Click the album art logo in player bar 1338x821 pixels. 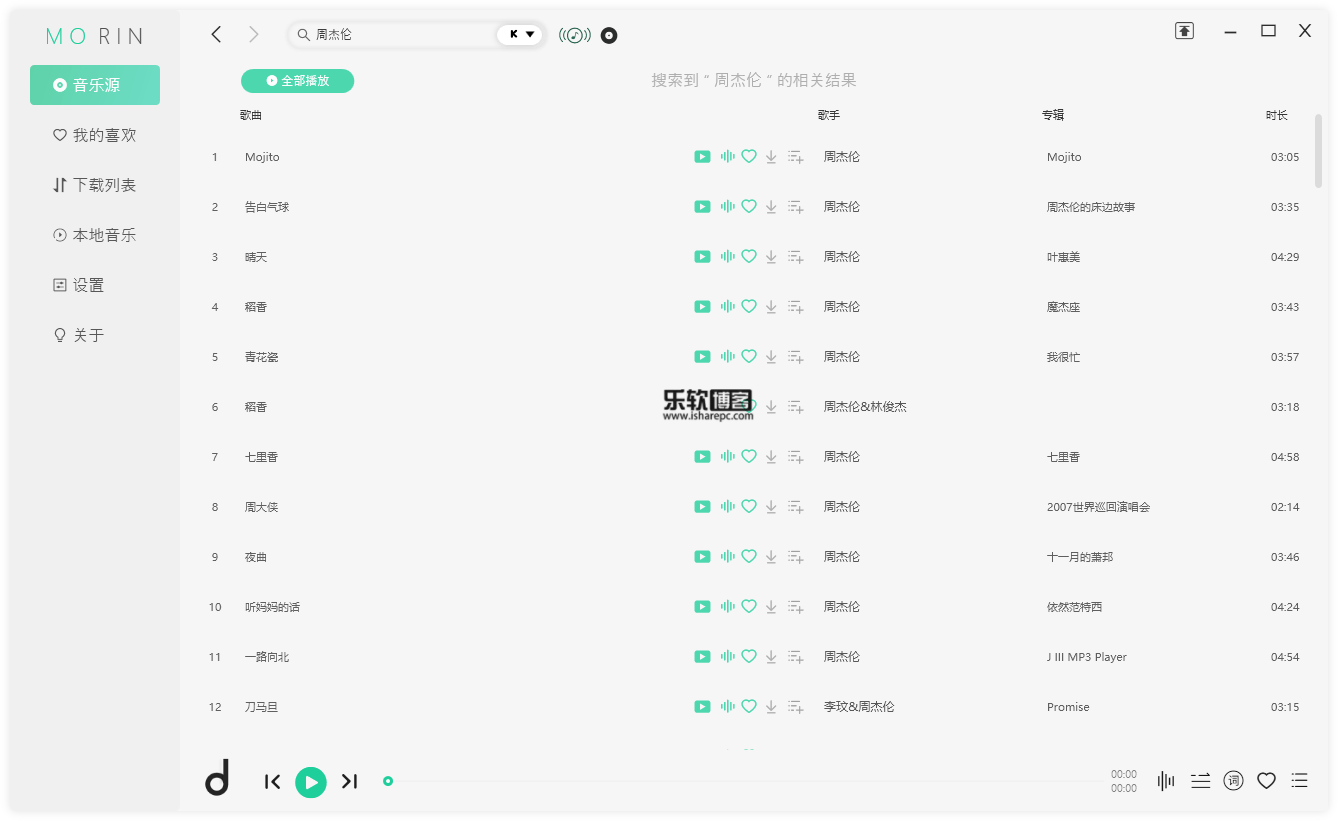(x=218, y=778)
